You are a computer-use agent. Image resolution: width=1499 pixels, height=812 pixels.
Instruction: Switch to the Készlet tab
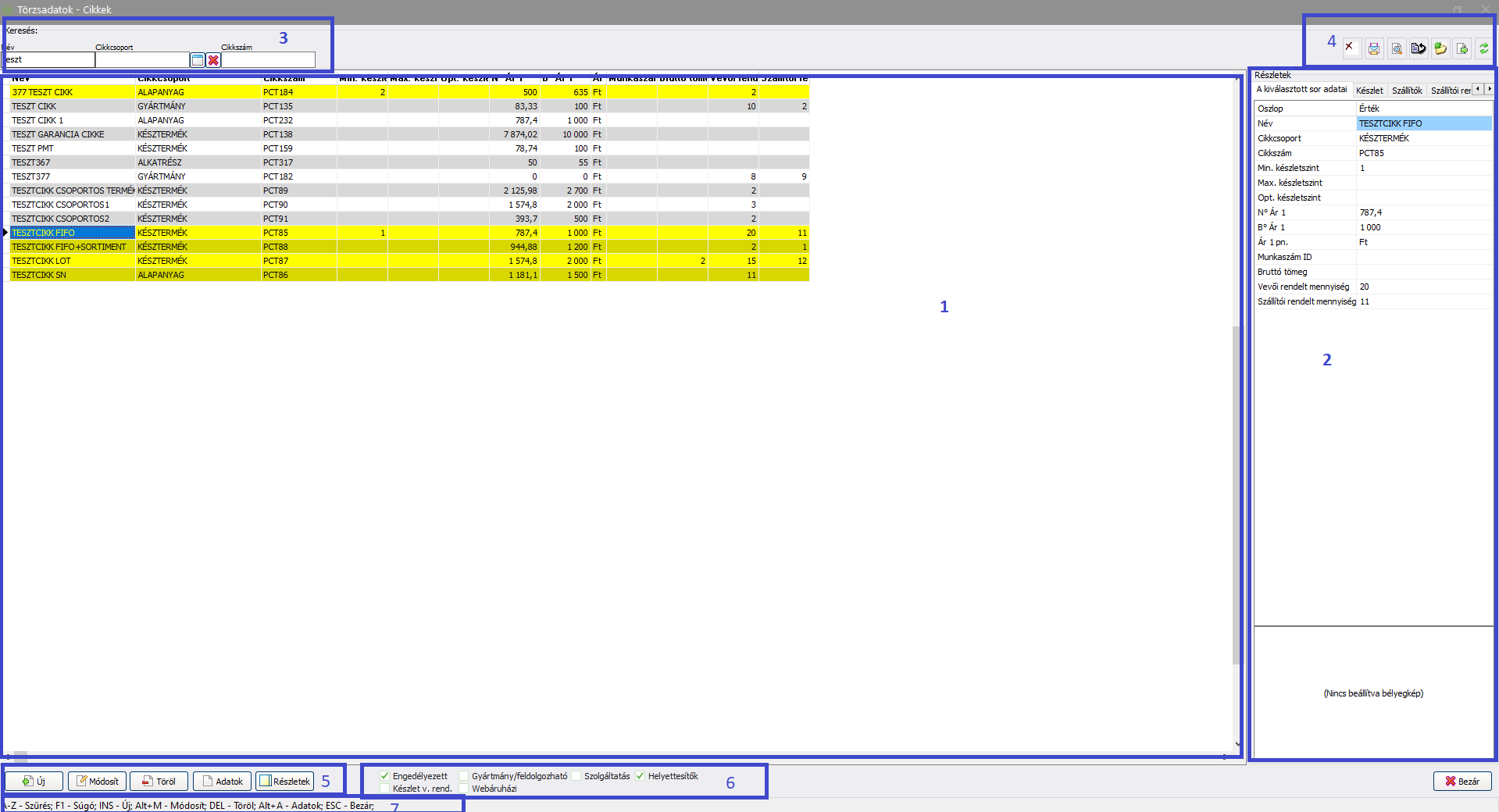[x=1369, y=91]
